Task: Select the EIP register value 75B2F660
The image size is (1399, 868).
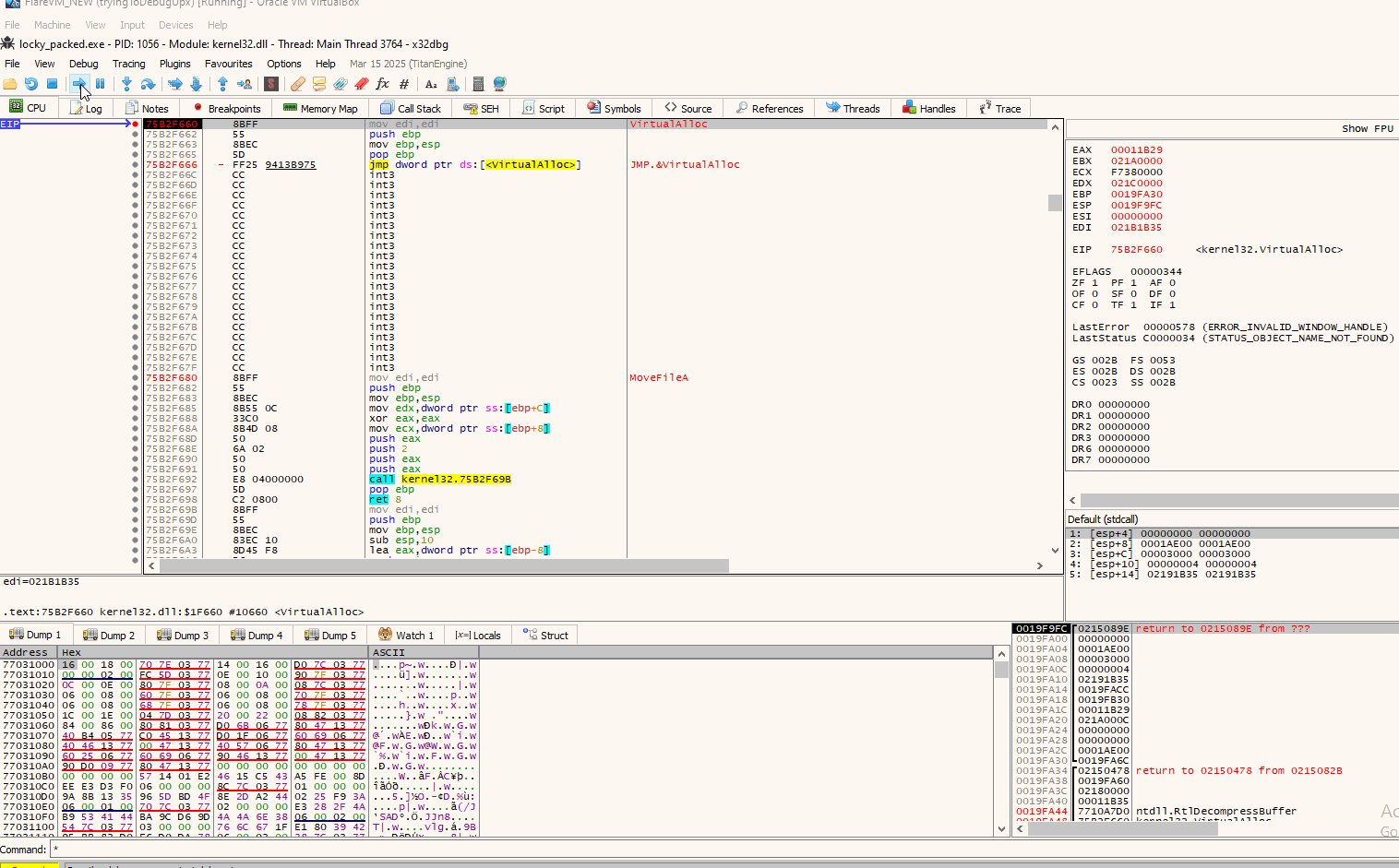Action: [1137, 249]
